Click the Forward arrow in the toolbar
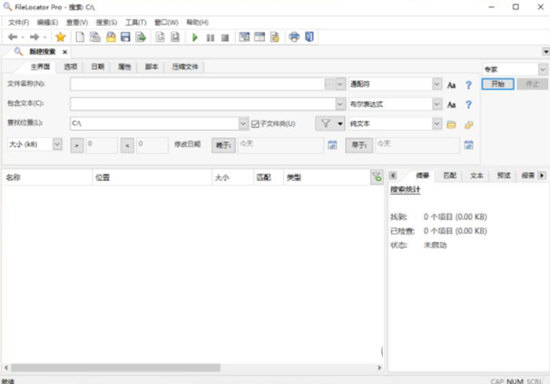The width and height of the screenshot is (550, 384). point(34,37)
